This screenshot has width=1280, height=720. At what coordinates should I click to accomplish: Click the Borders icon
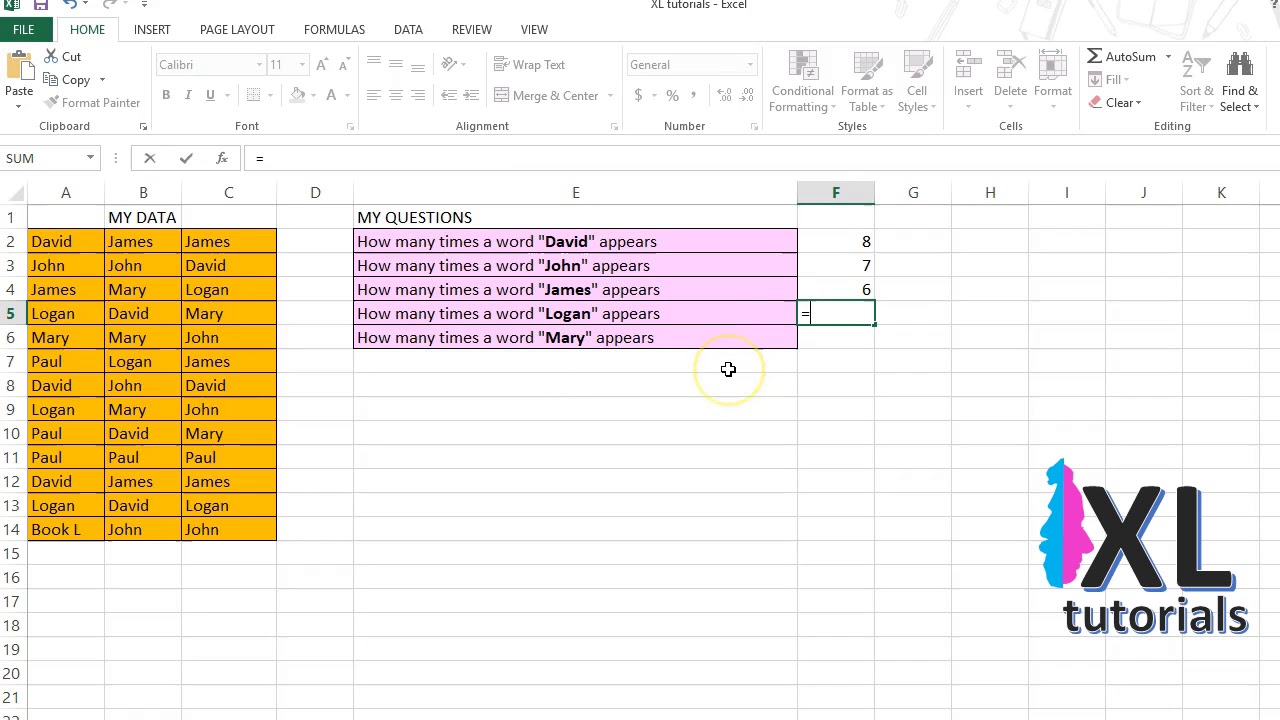pyautogui.click(x=254, y=96)
